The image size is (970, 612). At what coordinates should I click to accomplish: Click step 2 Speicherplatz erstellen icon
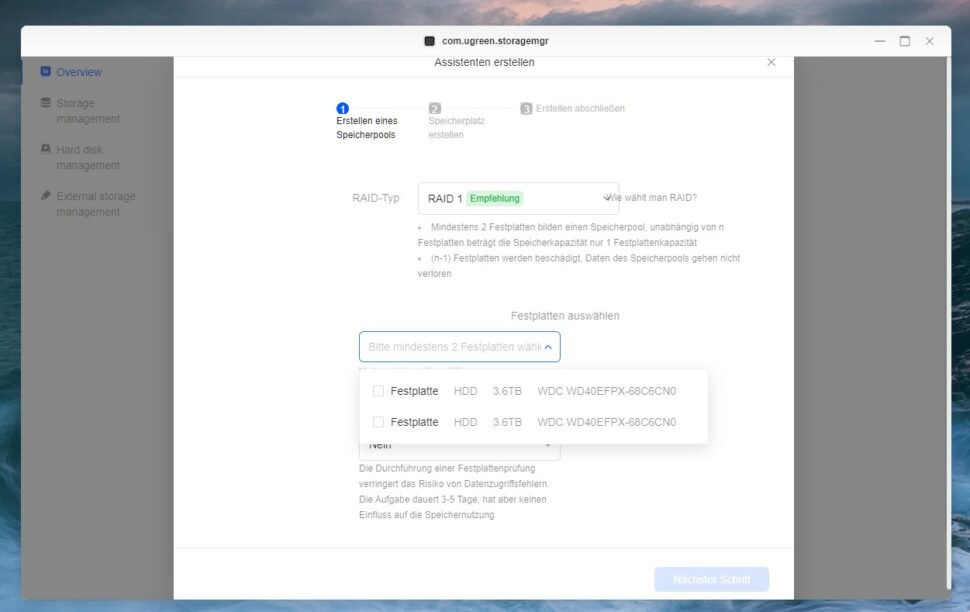[x=435, y=108]
